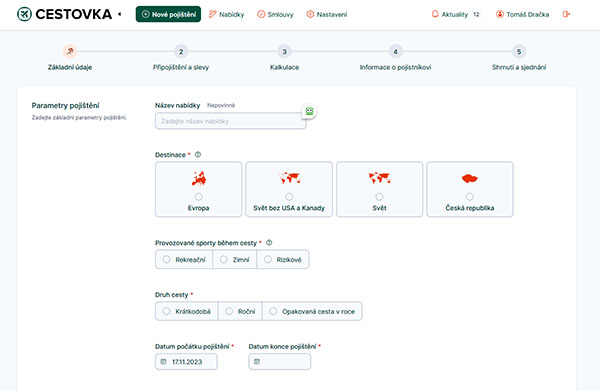Choose the Zimní sports option
The height and width of the screenshot is (391, 600).
235,259
